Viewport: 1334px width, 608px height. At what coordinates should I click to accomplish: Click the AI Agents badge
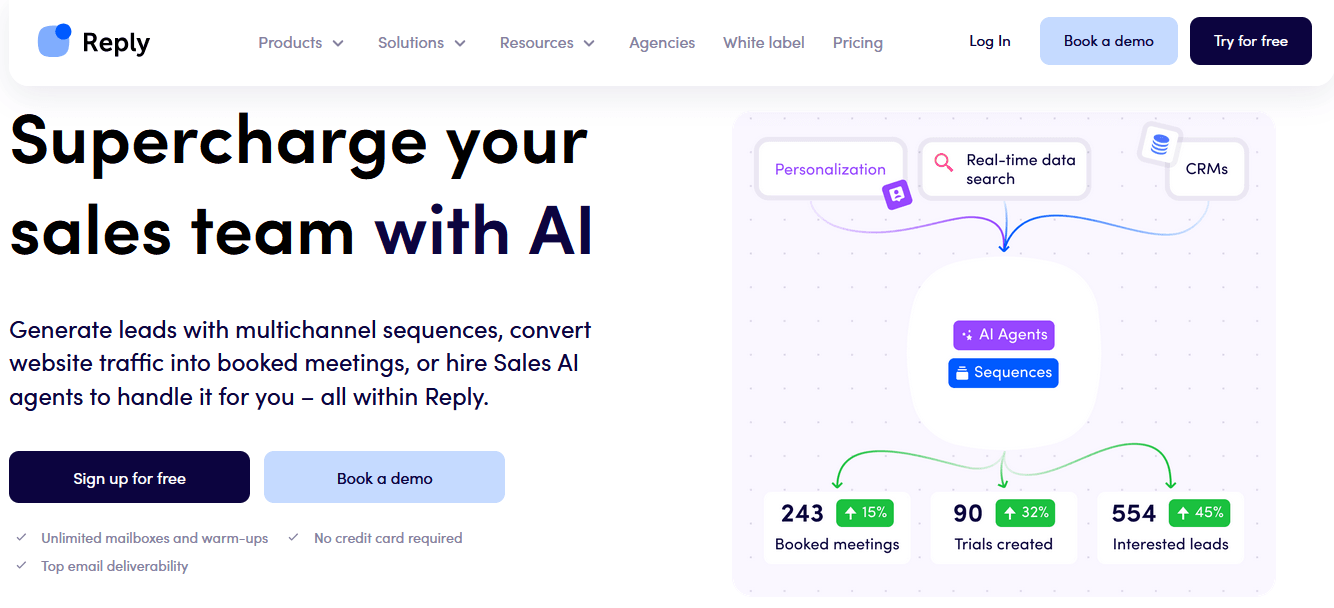(1003, 335)
